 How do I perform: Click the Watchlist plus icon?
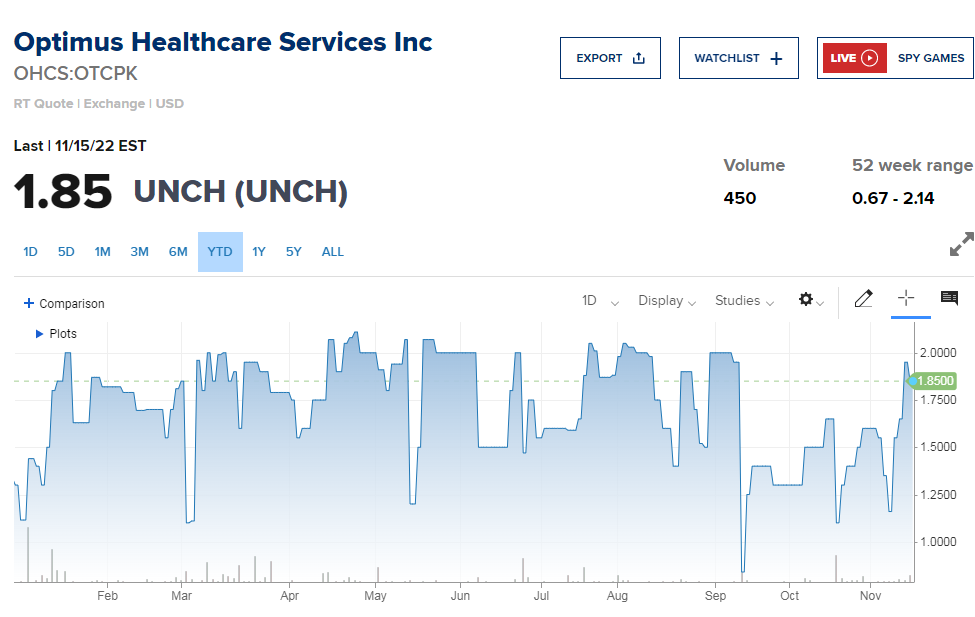coord(776,58)
